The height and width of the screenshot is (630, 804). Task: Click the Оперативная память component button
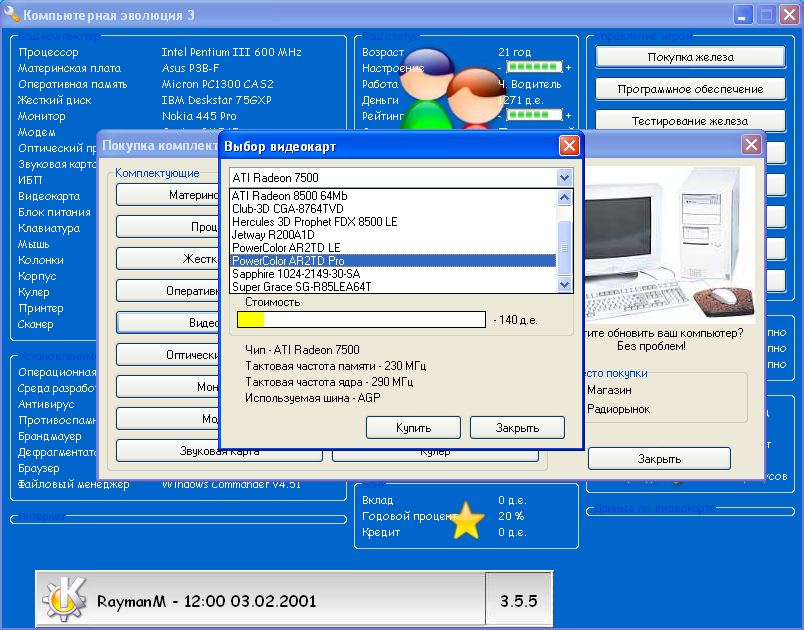167,291
